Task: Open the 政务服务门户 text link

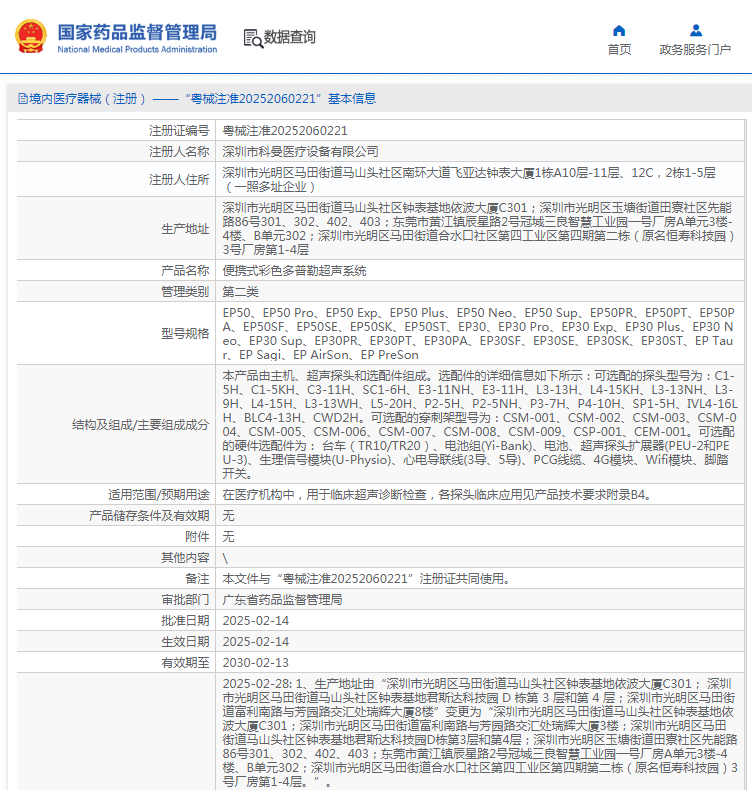Action: coord(695,50)
